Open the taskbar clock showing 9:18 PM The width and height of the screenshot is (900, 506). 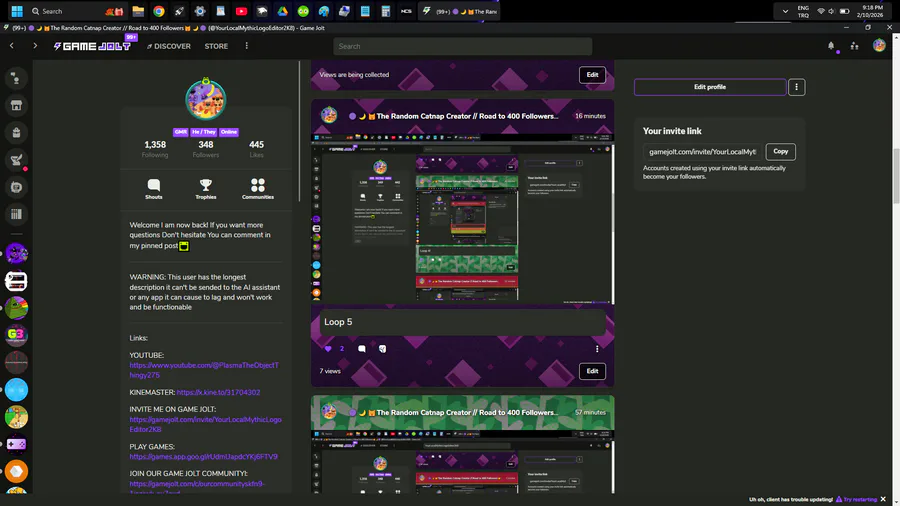872,11
